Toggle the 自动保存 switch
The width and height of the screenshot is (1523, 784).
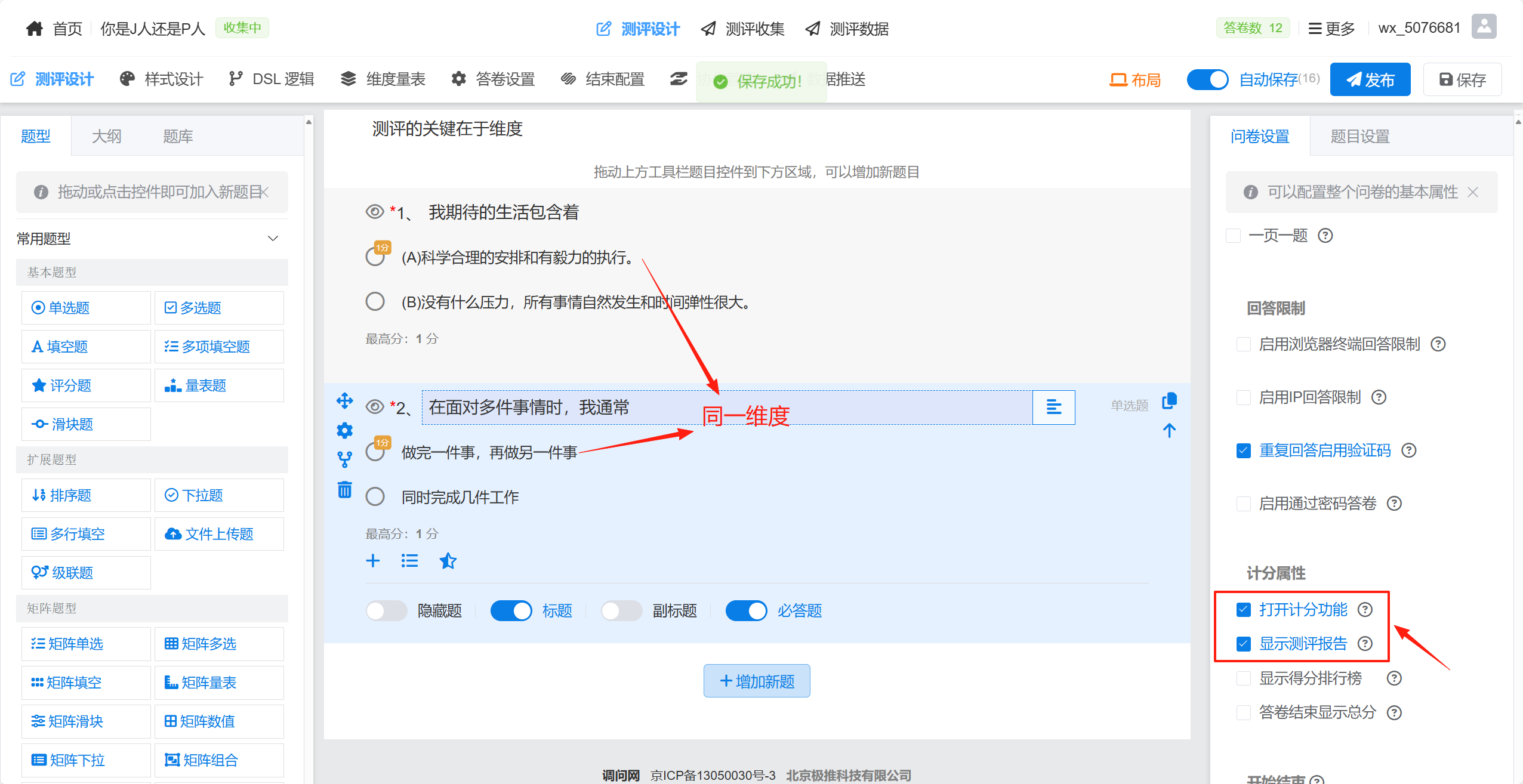(x=1207, y=79)
